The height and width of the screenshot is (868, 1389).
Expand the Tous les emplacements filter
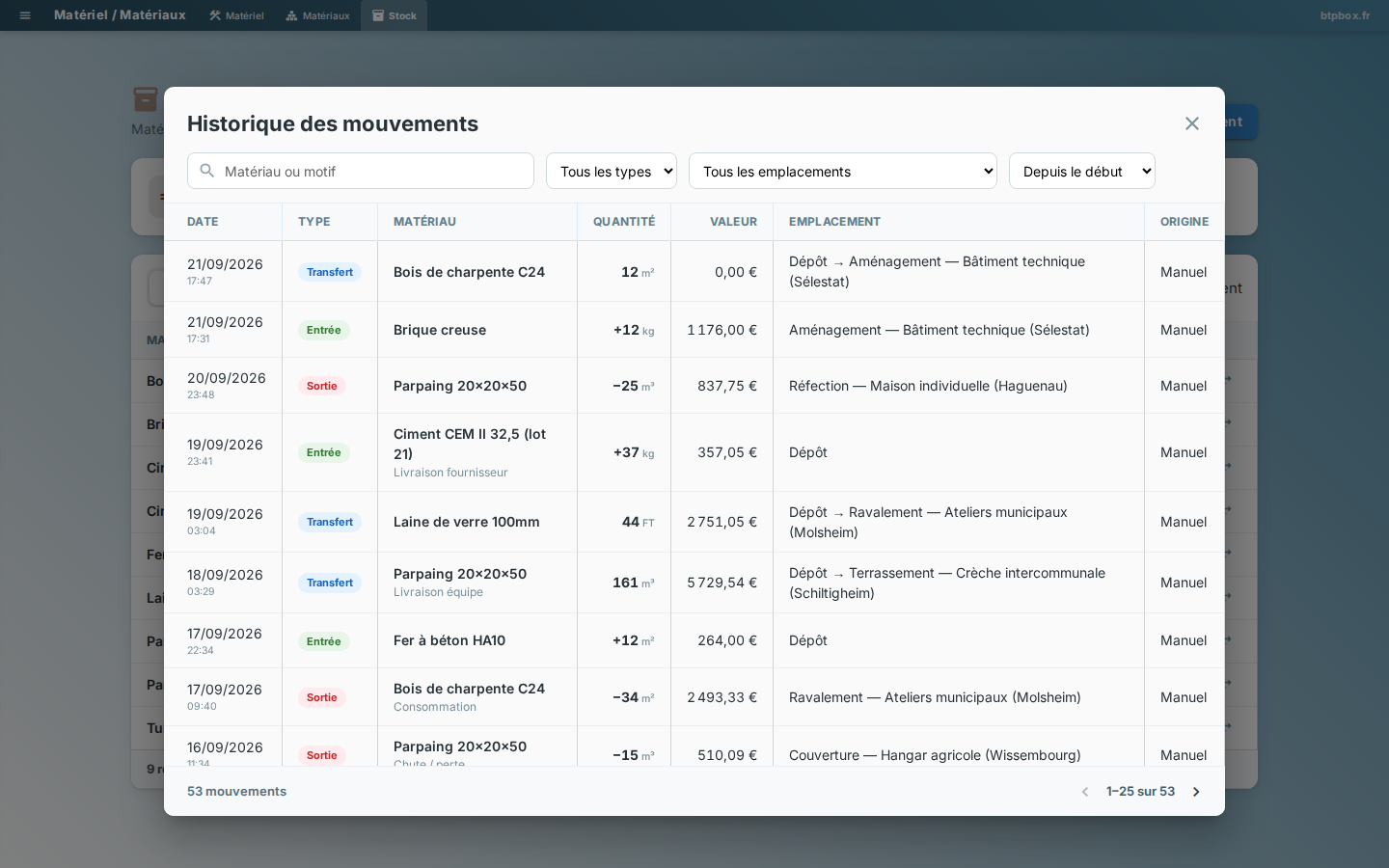[843, 171]
